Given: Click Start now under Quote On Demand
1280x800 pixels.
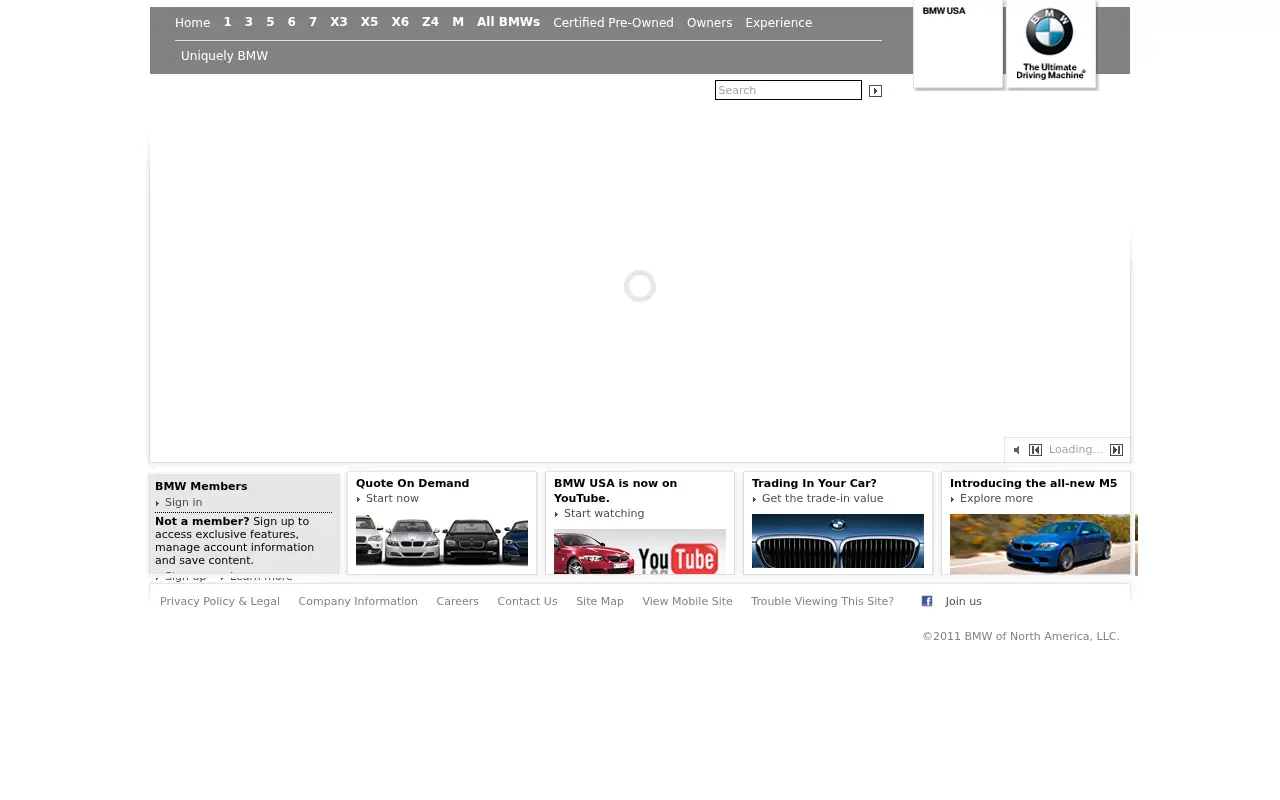Looking at the screenshot, I should pos(392,499).
